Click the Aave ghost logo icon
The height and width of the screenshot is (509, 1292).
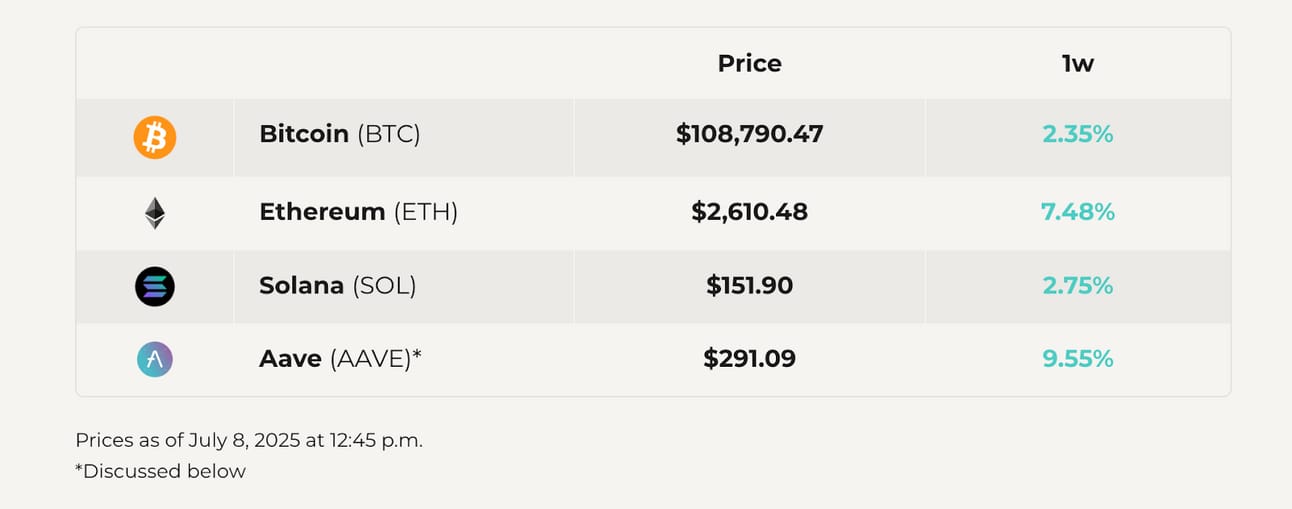(x=155, y=359)
